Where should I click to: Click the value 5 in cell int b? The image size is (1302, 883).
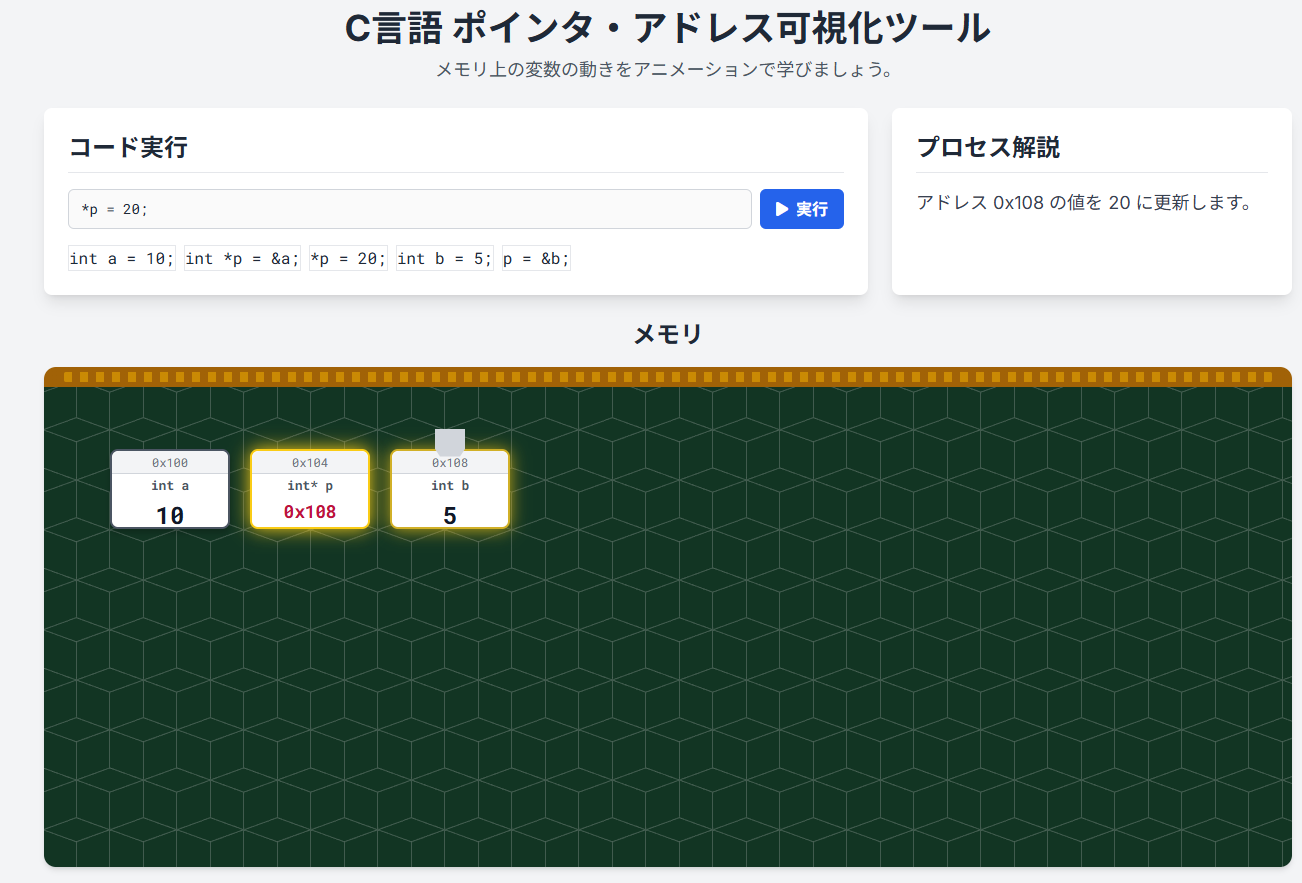(x=450, y=515)
